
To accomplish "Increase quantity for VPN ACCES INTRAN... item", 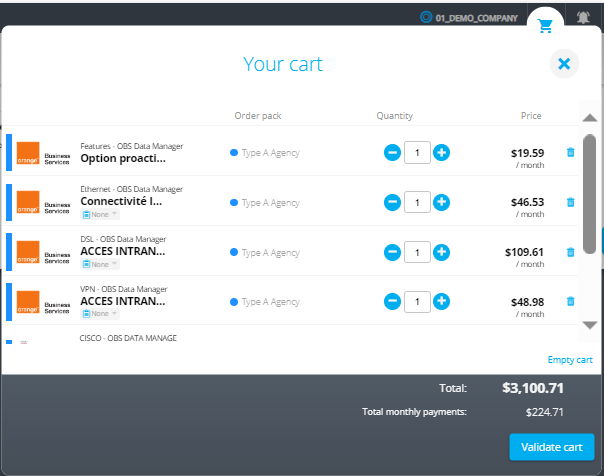I will 441,301.
